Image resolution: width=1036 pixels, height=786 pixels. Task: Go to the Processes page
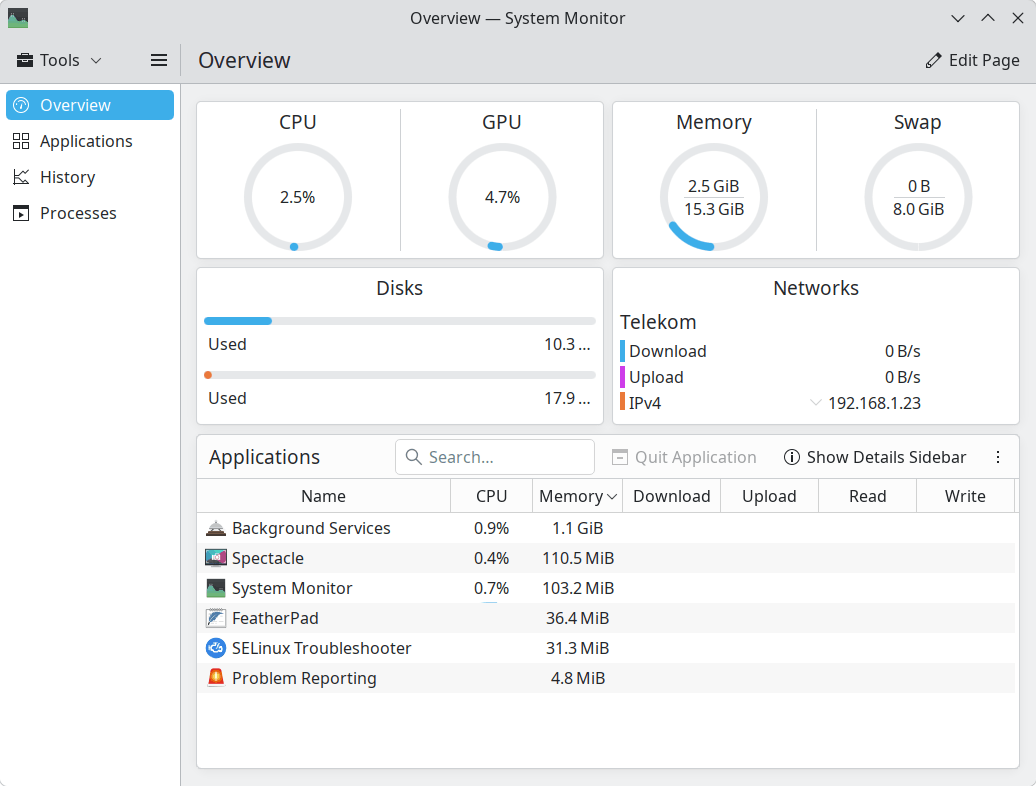tap(78, 213)
